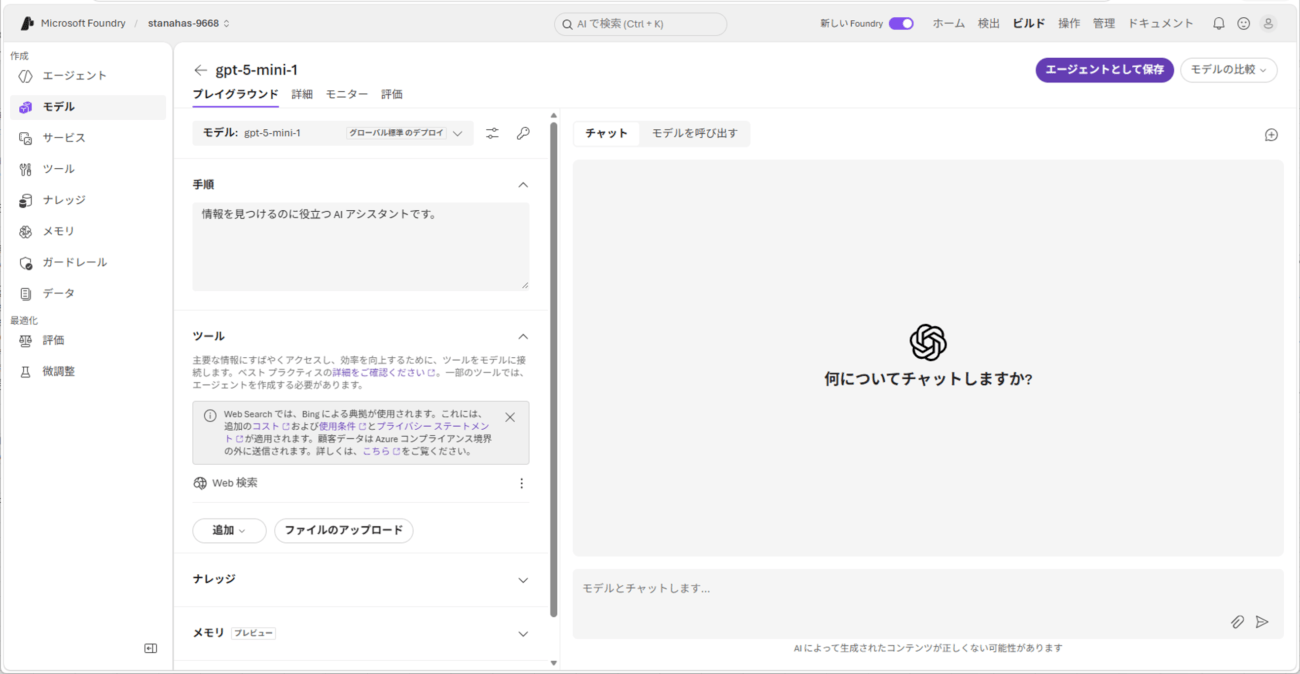1300x674 pixels.
Task: Open the notifications bell icon
Action: 1218,23
